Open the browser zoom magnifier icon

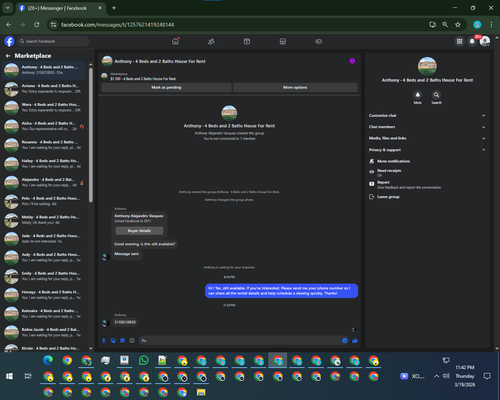point(445,25)
